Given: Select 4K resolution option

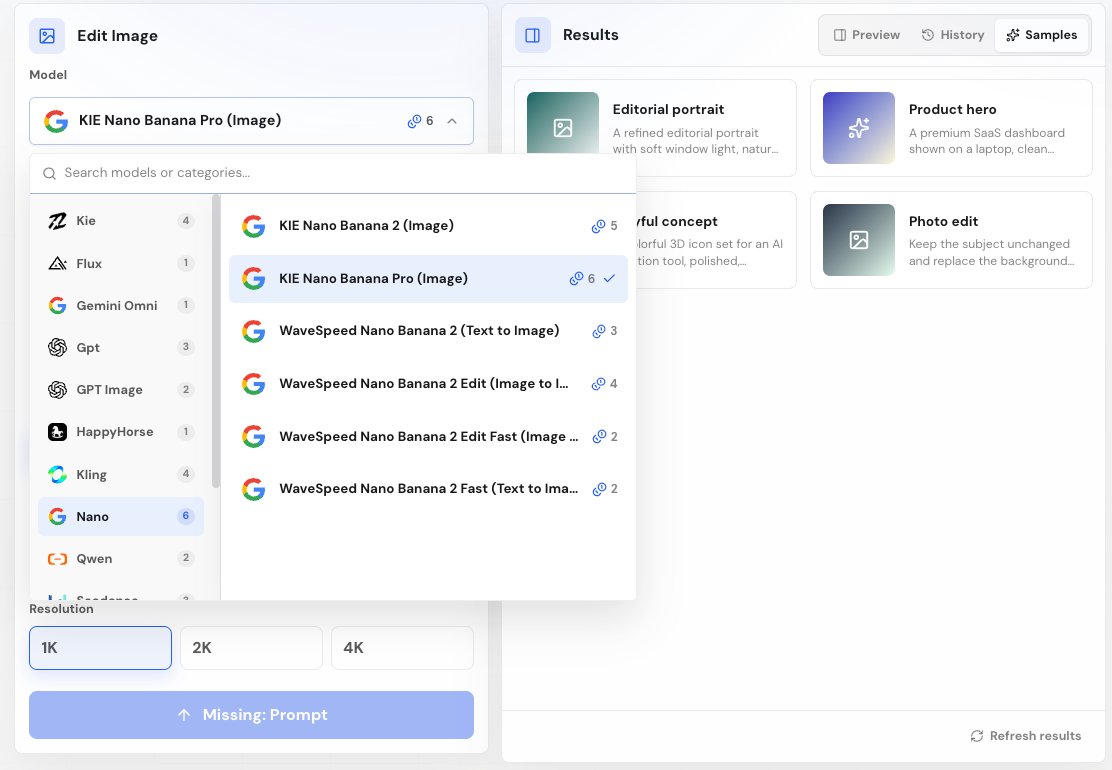Looking at the screenshot, I should coord(402,647).
